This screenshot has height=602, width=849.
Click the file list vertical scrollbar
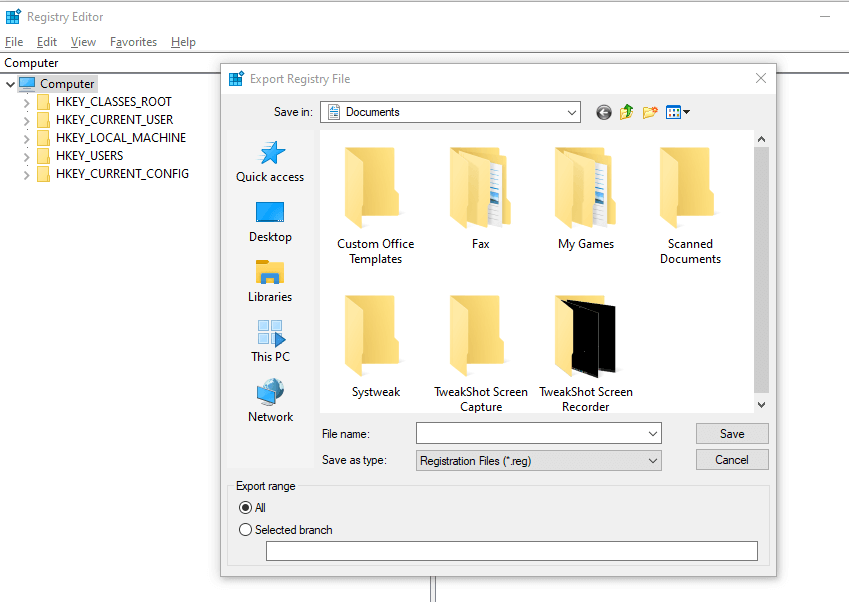point(761,270)
